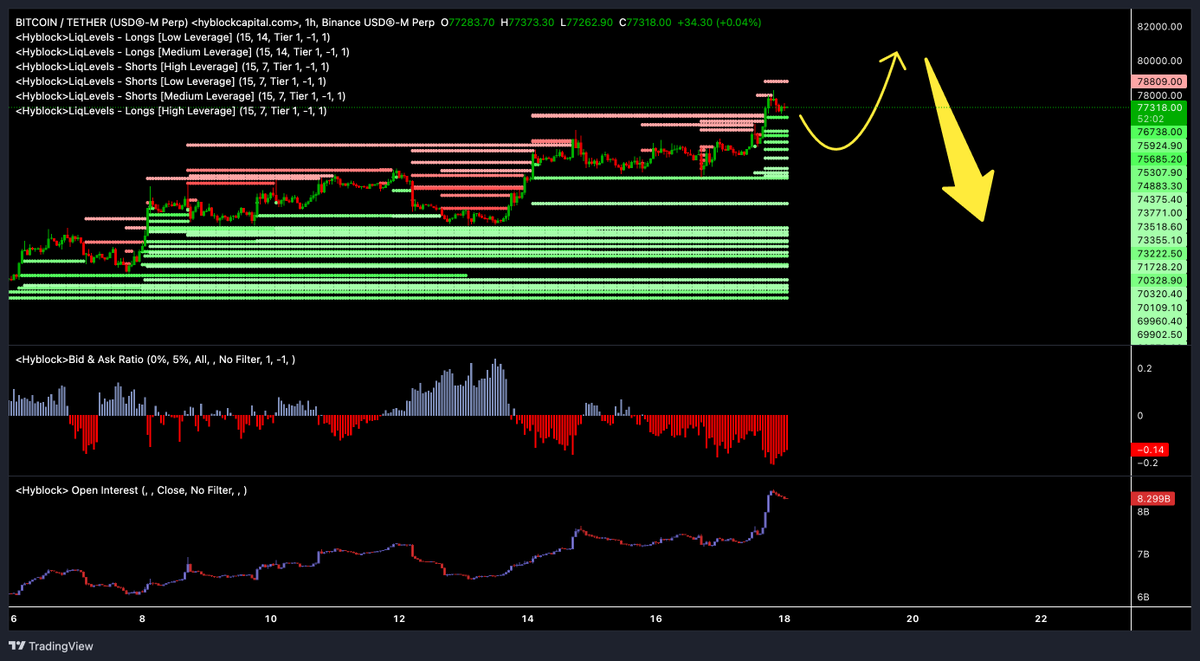This screenshot has width=1200, height=661.
Task: Click the -0.2 bid ask axis label
Action: [x=1147, y=462]
